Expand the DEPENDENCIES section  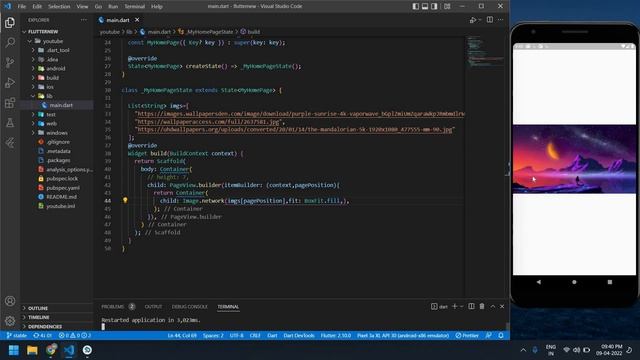click(45, 327)
